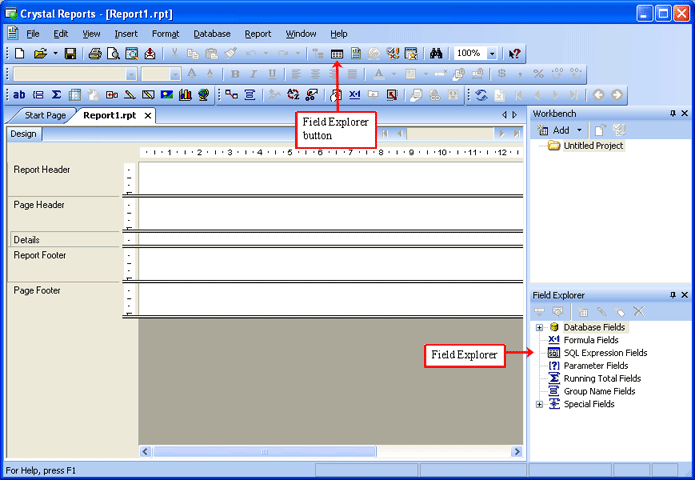This screenshot has height=480, width=695.
Task: Click the Insert Summary sigma icon
Action: click(x=57, y=95)
